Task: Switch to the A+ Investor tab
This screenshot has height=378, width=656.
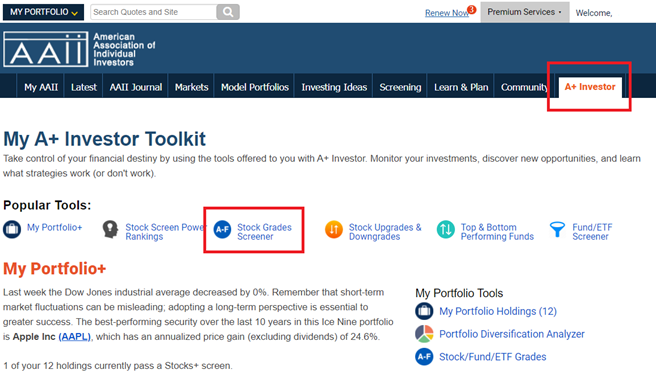Action: 590,87
